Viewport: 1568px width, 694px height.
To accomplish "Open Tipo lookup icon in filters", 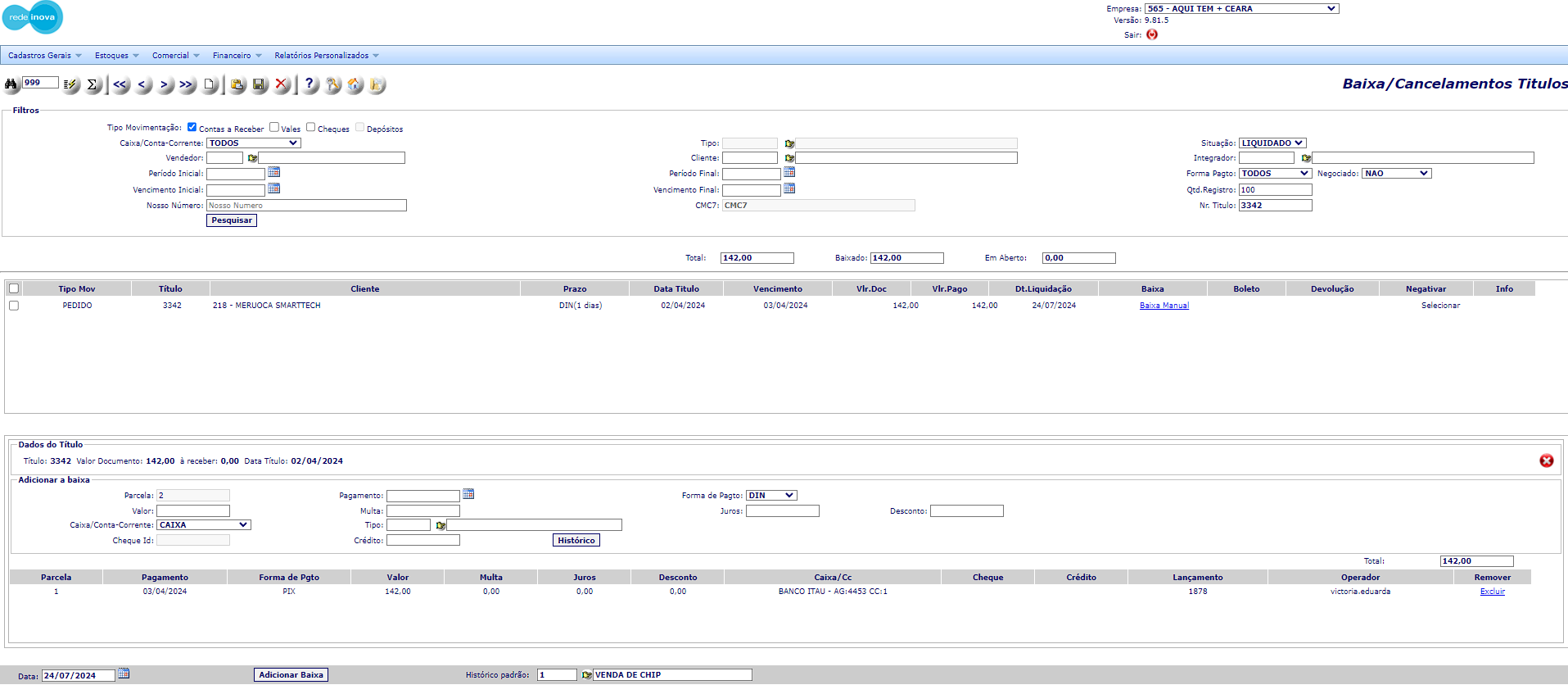I will [789, 143].
